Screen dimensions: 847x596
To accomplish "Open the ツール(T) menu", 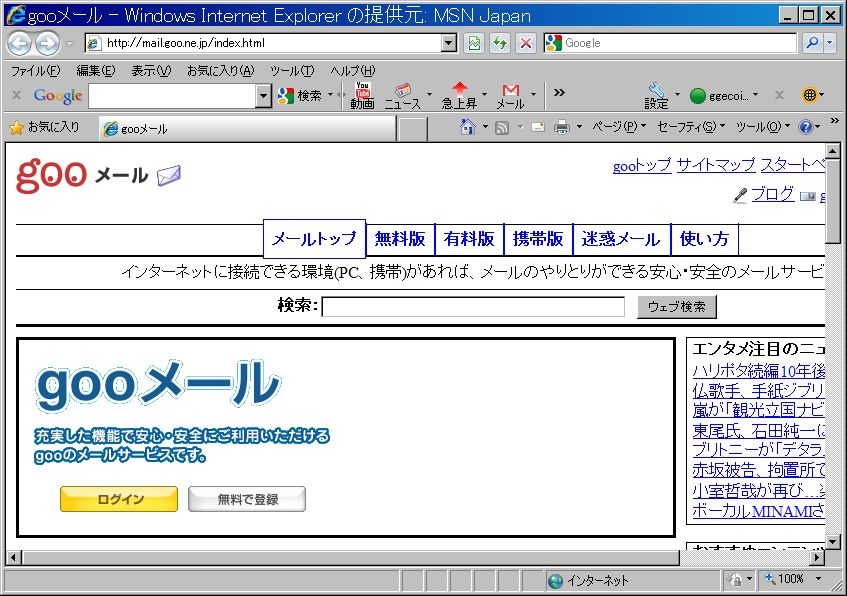I will [x=292, y=71].
